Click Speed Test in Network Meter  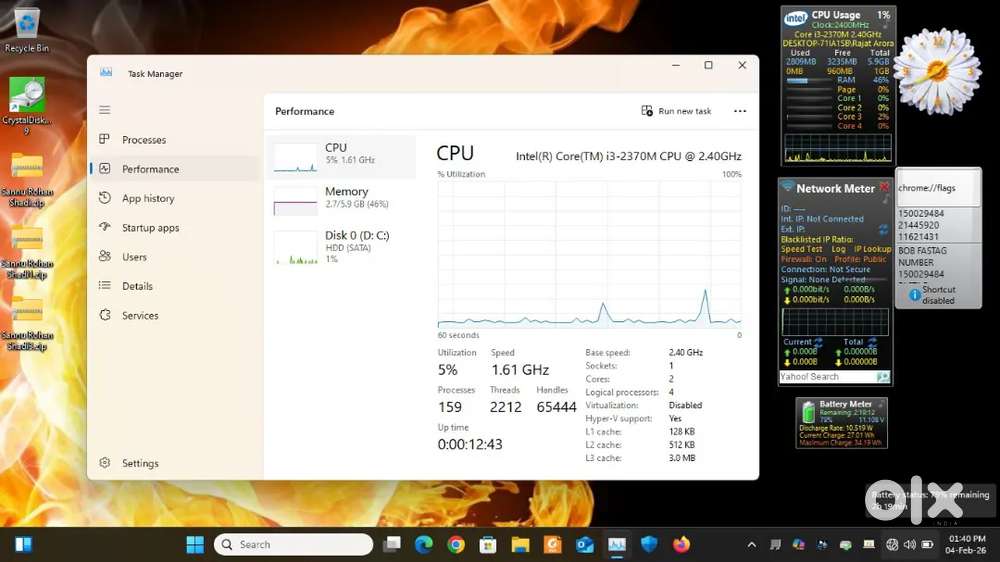click(x=802, y=249)
